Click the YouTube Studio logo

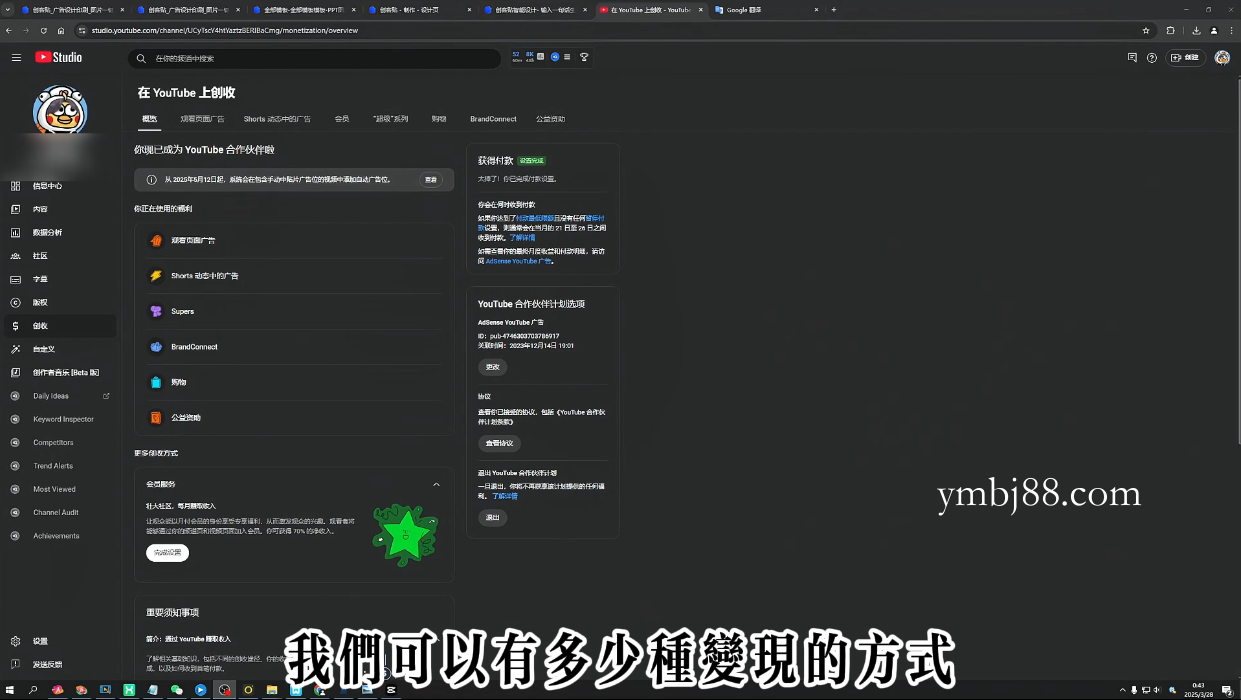pyautogui.click(x=59, y=57)
